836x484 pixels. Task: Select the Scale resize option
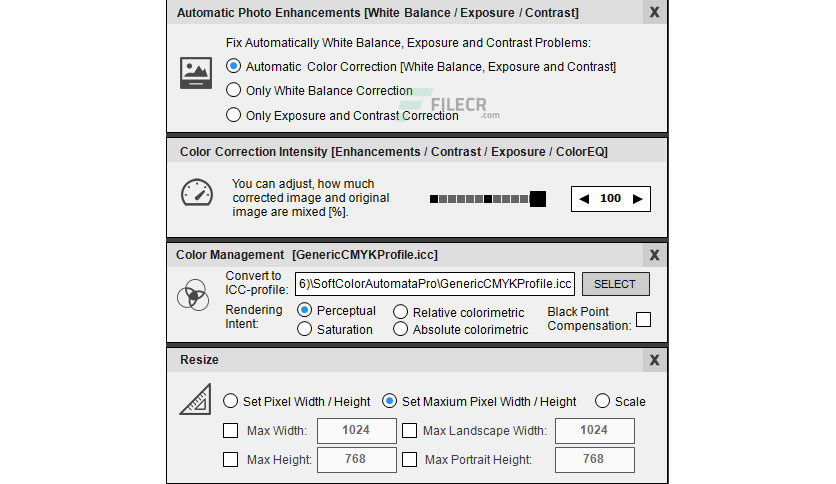[602, 401]
